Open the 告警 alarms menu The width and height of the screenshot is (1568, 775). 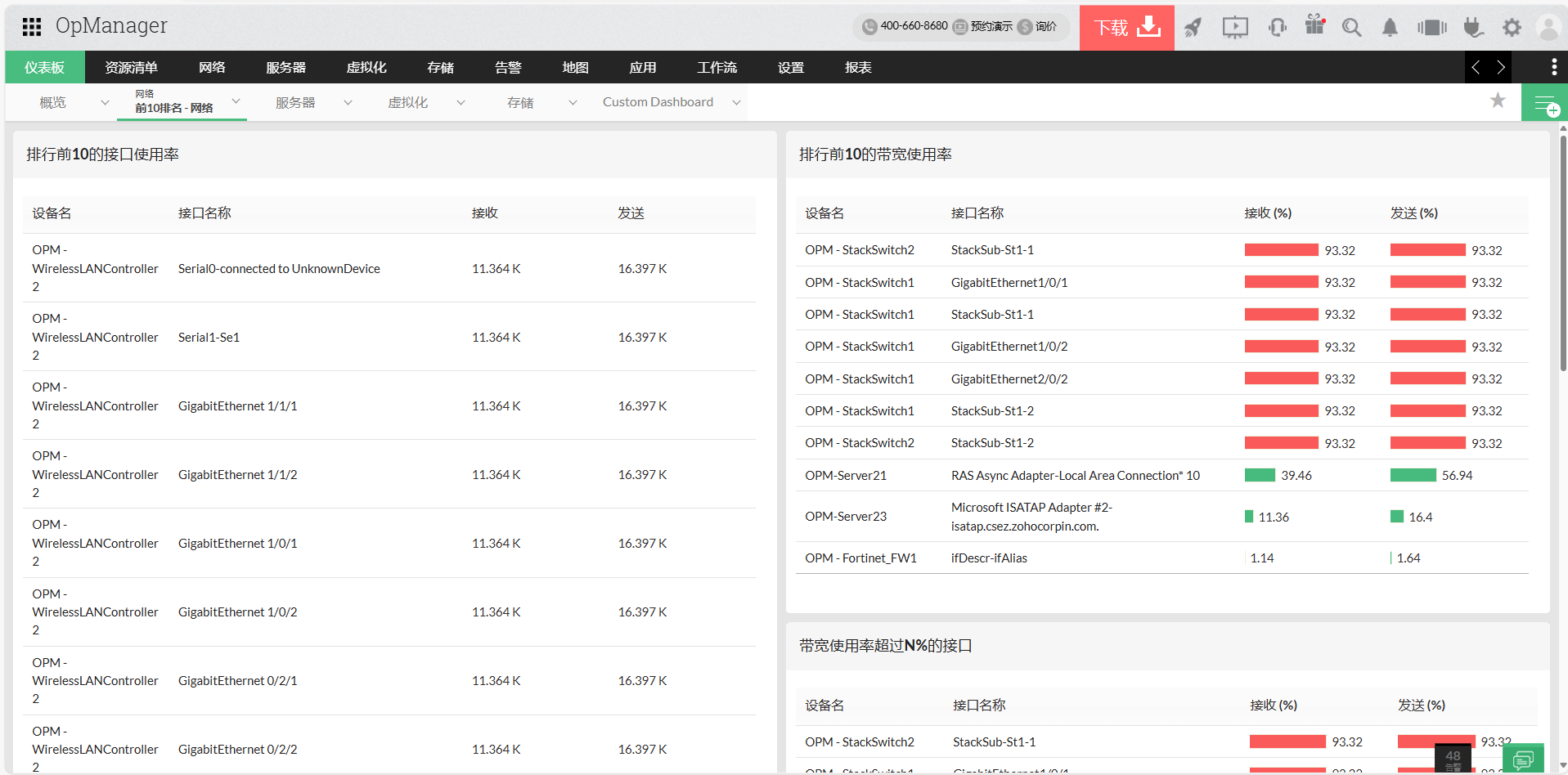[508, 67]
